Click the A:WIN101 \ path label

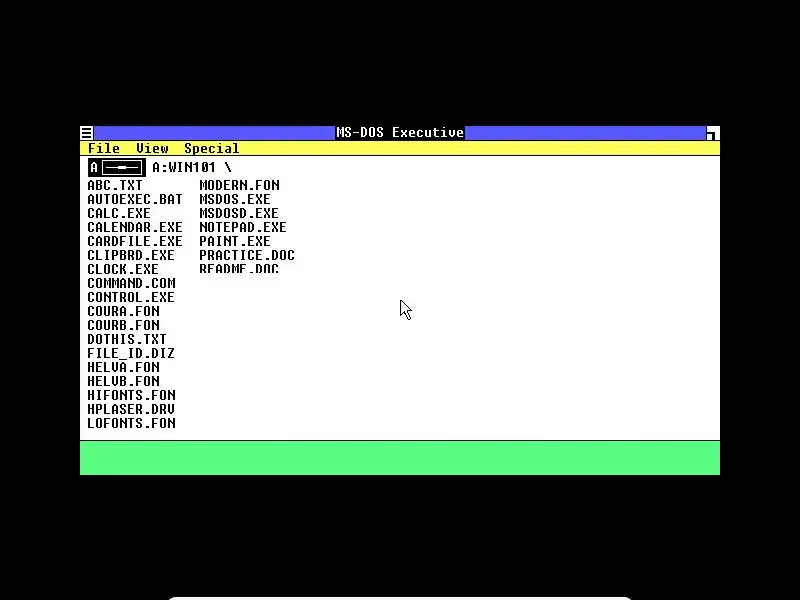coord(192,167)
